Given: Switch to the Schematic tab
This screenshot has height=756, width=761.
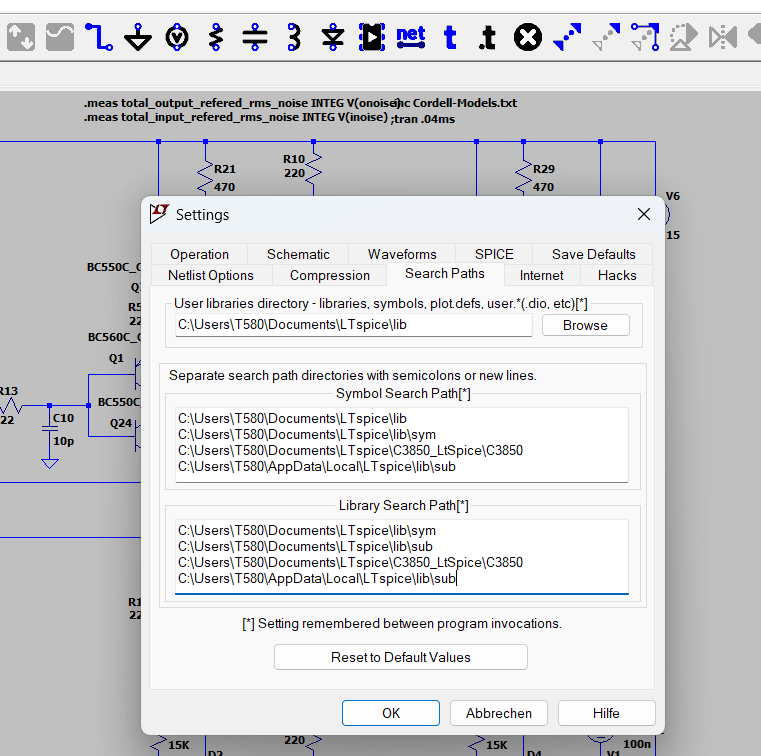Looking at the screenshot, I should point(298,254).
